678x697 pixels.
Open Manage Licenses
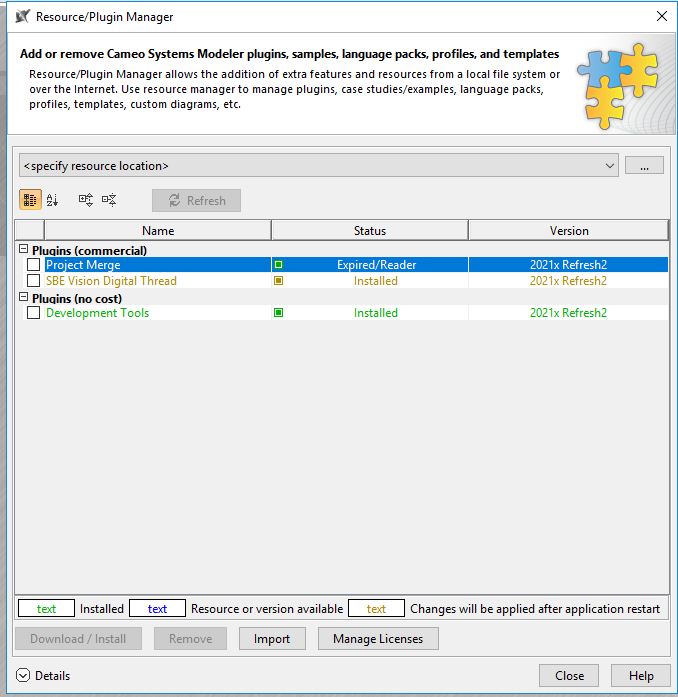pyautogui.click(x=378, y=639)
